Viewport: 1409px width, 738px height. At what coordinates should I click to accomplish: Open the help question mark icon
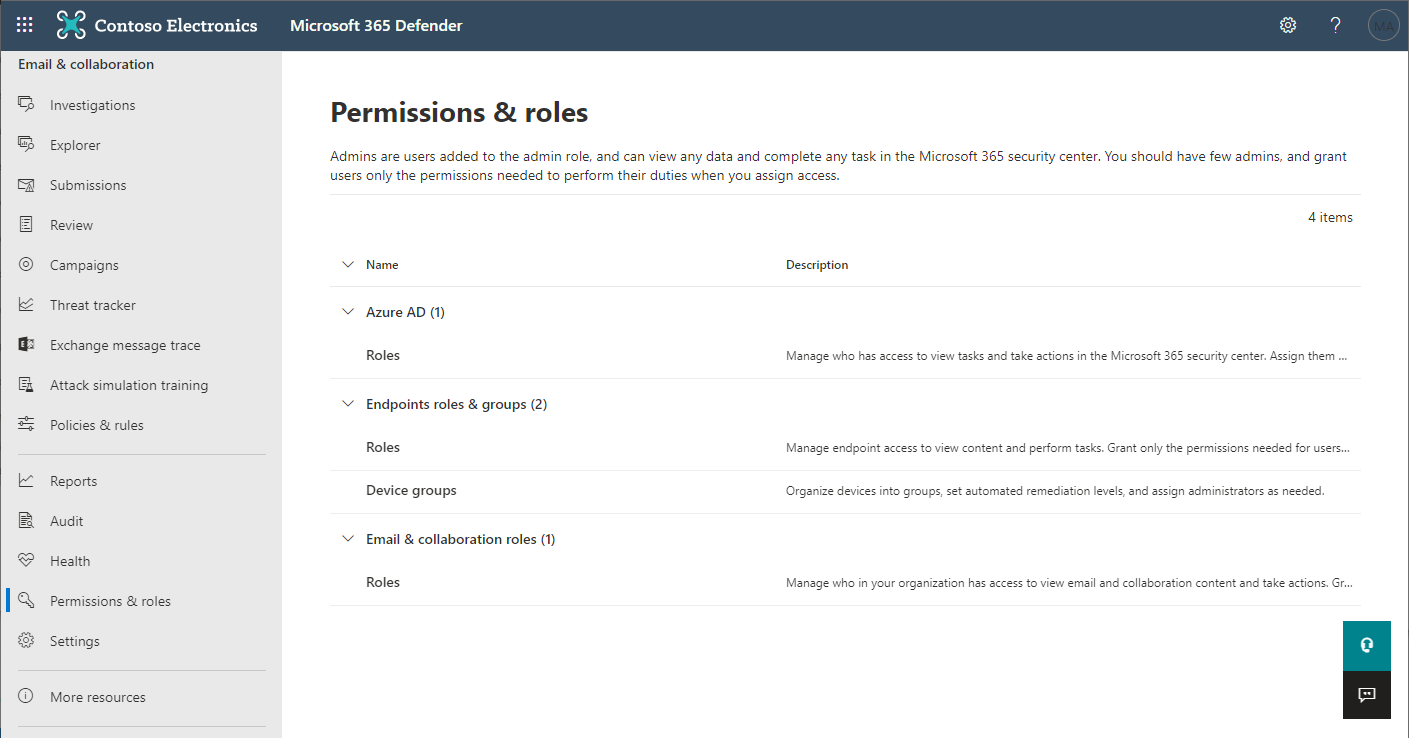coord(1335,25)
